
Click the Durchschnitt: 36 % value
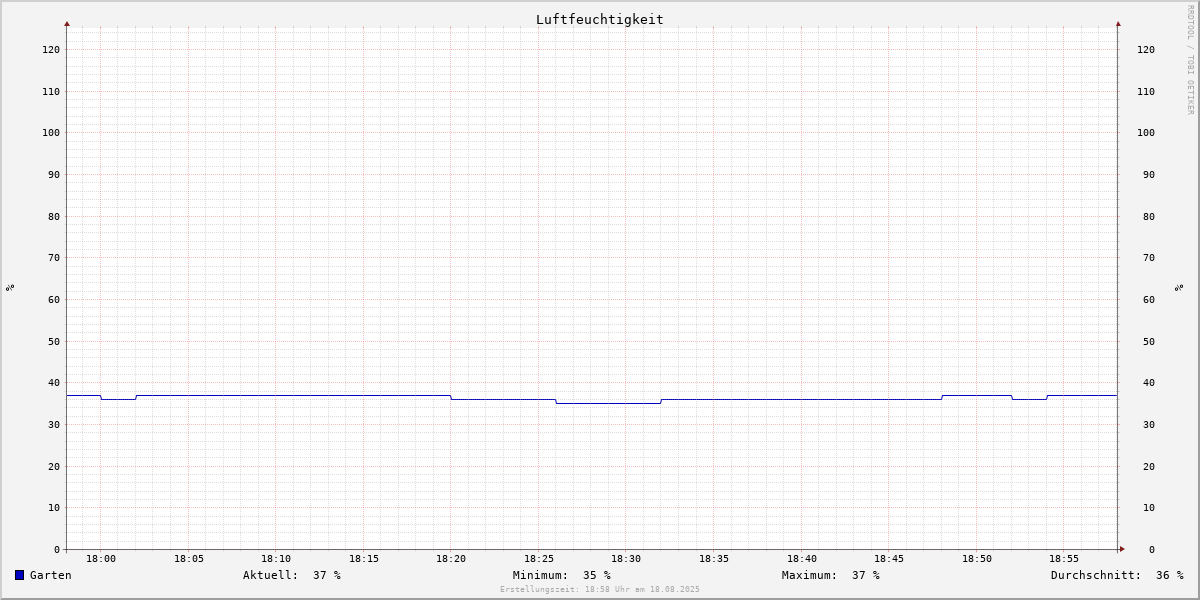pos(1117,575)
